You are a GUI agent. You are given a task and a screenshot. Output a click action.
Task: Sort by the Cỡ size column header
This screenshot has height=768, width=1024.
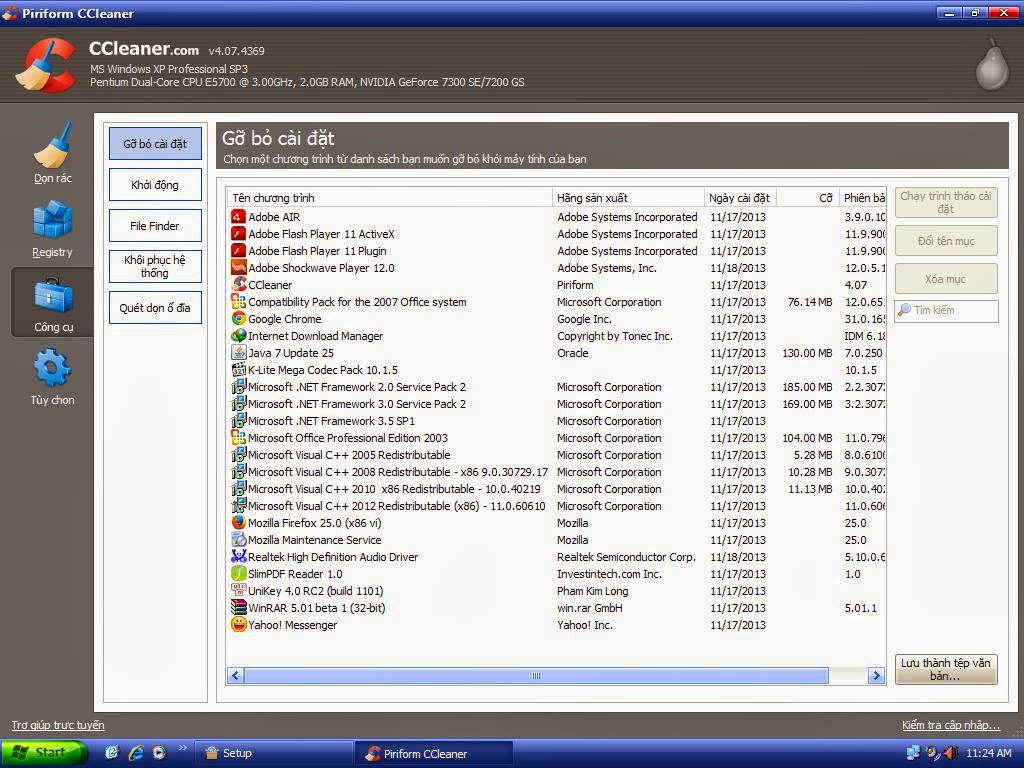(807, 198)
